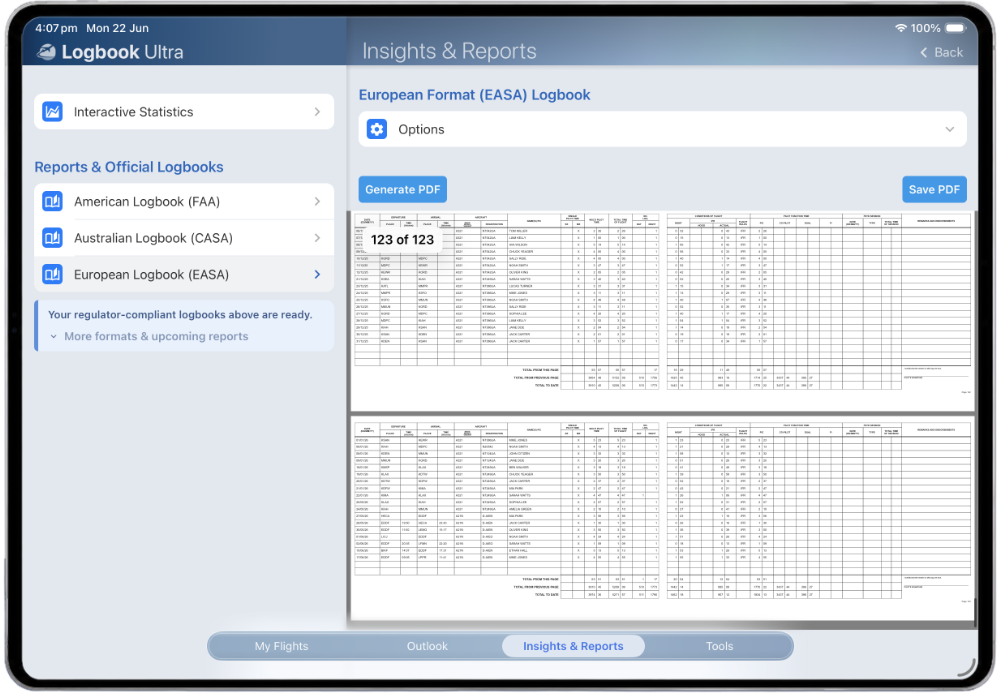Select the European Logbook (EASA) row
Viewport: 1000px width, 695px height.
click(x=184, y=274)
